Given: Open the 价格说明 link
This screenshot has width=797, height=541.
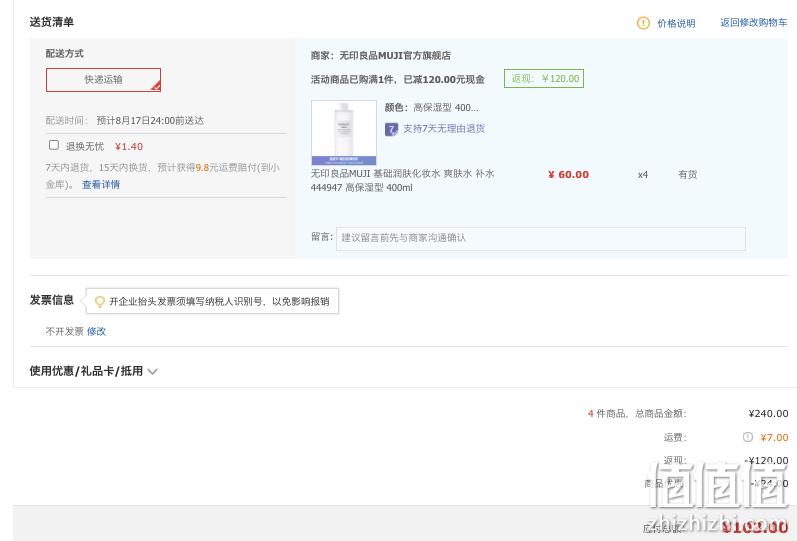Looking at the screenshot, I should (676, 23).
